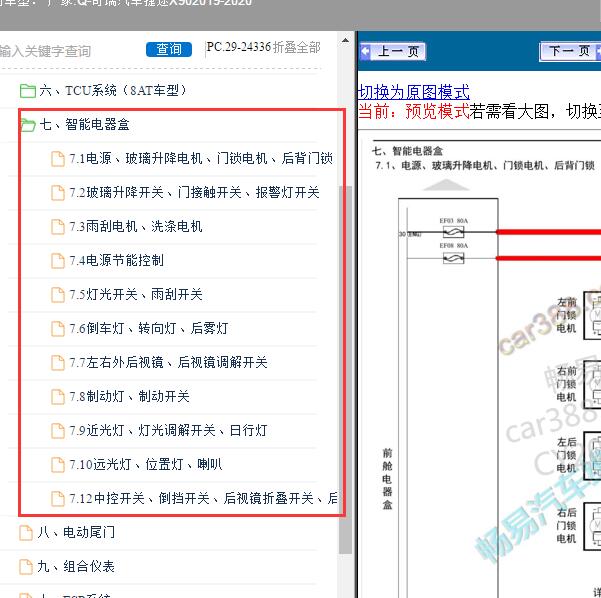Click the tree panel scrollbar thumb
Image resolution: width=601 pixels, height=598 pixels.
345,370
